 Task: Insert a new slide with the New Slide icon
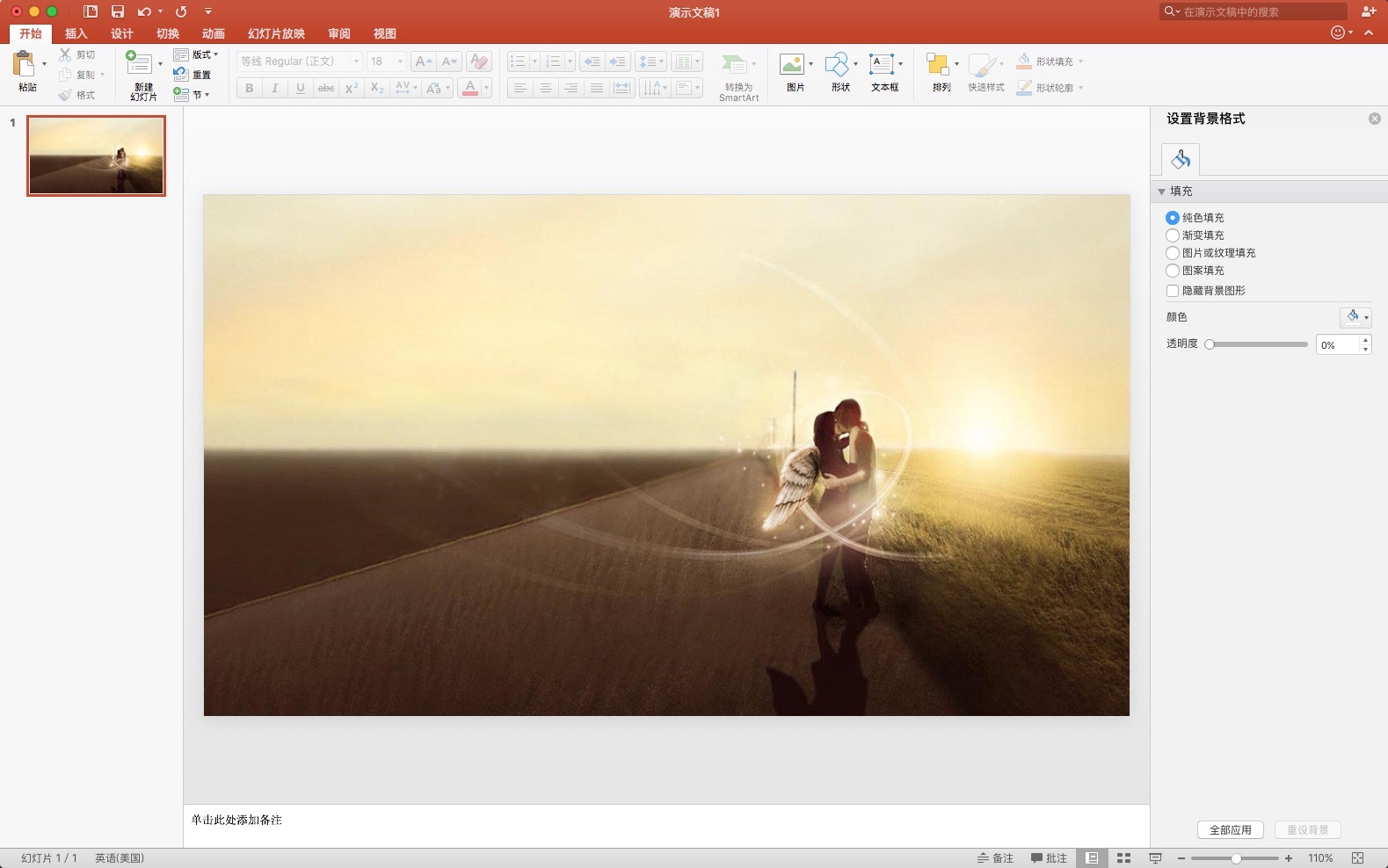coord(139,64)
